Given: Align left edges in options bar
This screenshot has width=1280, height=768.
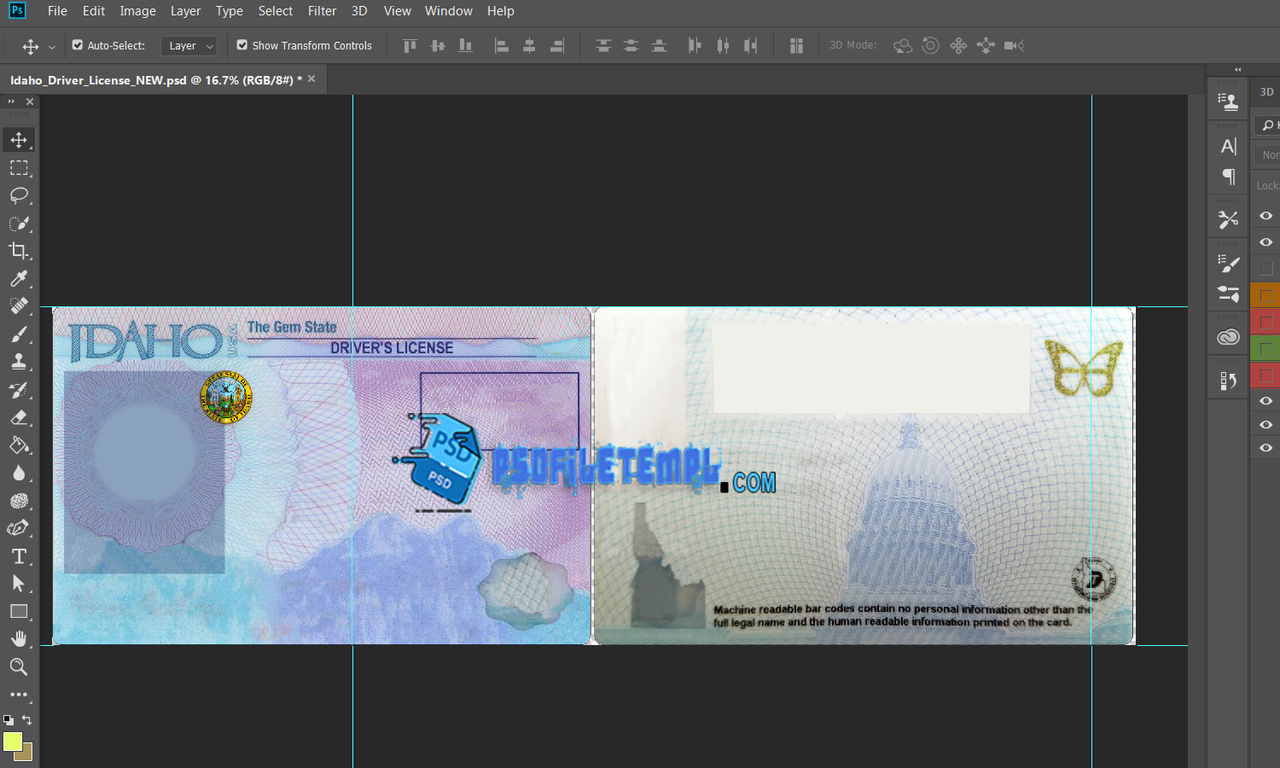Looking at the screenshot, I should coord(502,46).
